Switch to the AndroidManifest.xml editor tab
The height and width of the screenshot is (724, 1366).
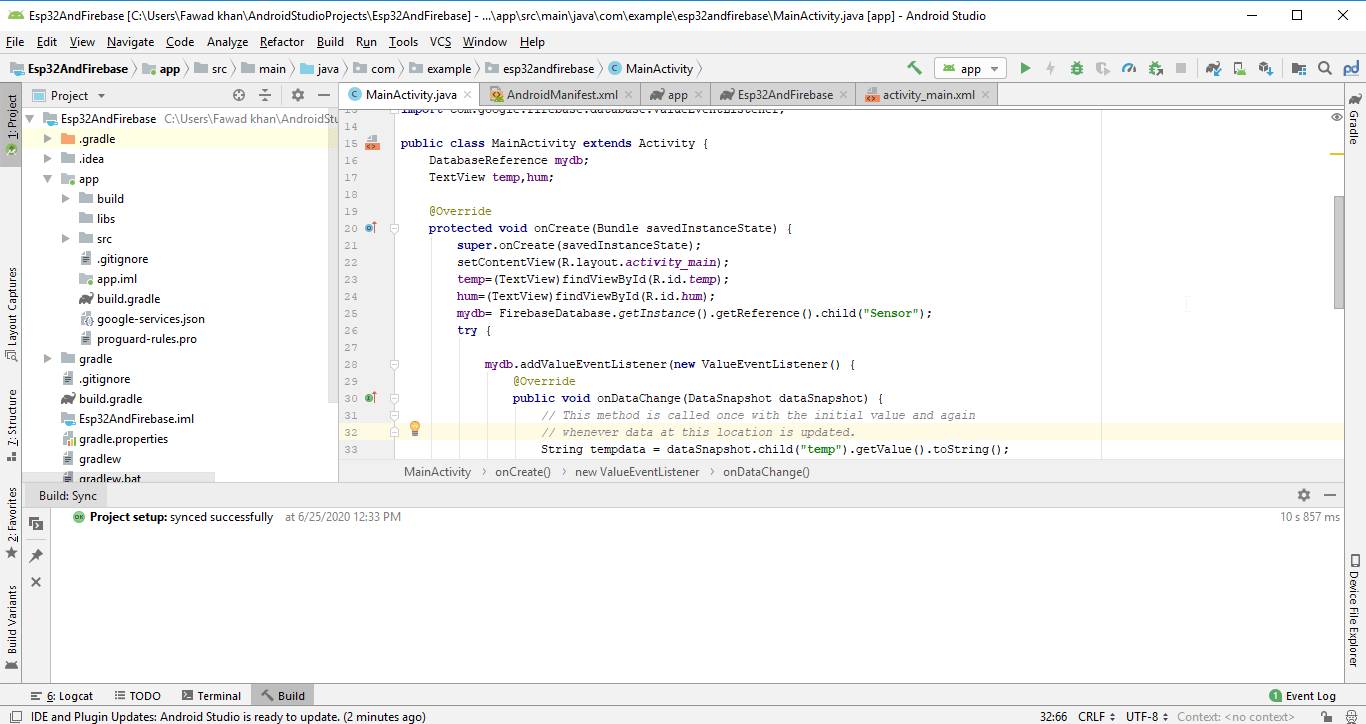coord(562,95)
